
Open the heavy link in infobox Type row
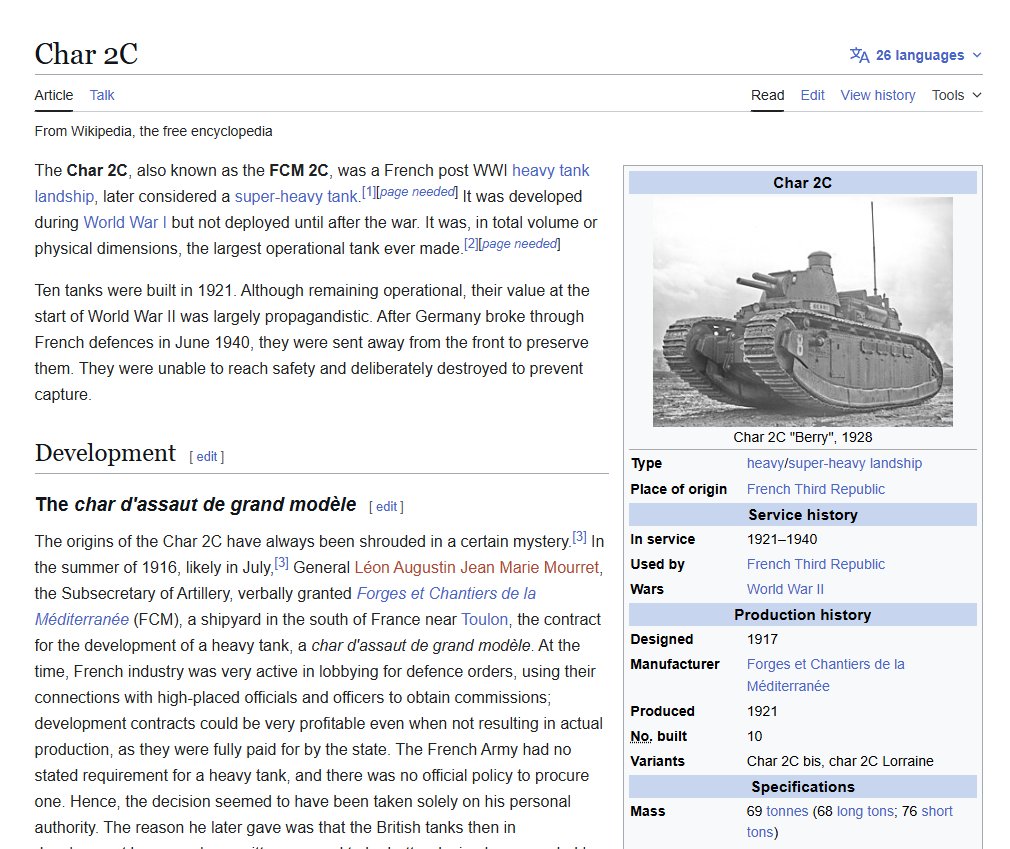tap(765, 463)
